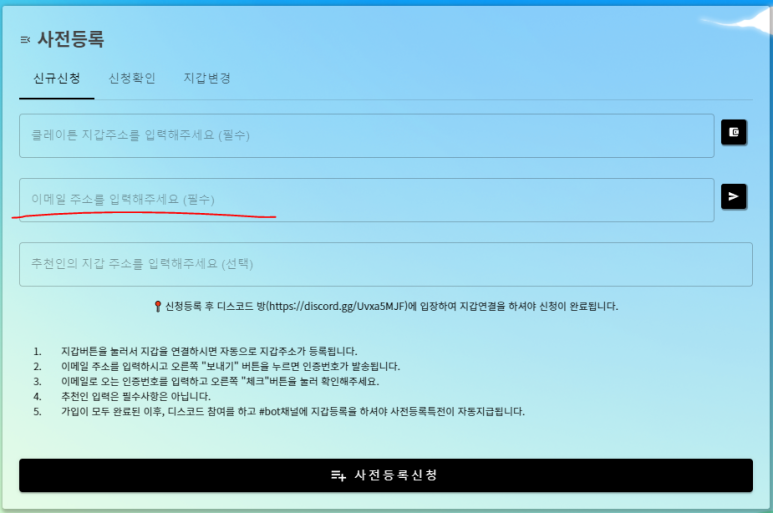Click the wallet connect icon button

click(734, 132)
